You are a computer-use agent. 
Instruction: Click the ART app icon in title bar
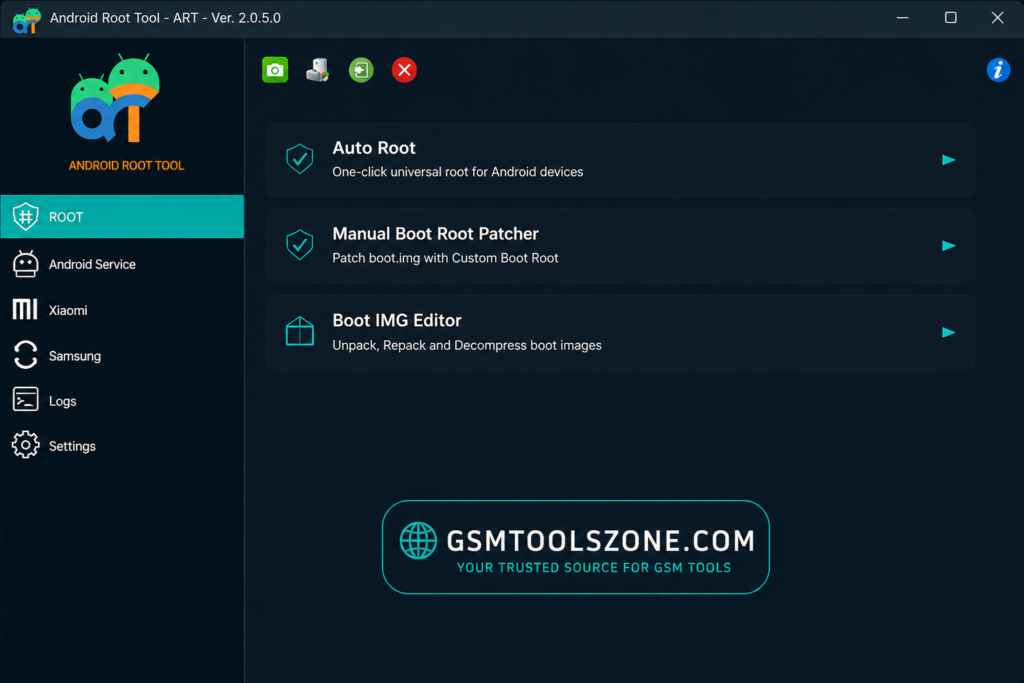click(26, 19)
